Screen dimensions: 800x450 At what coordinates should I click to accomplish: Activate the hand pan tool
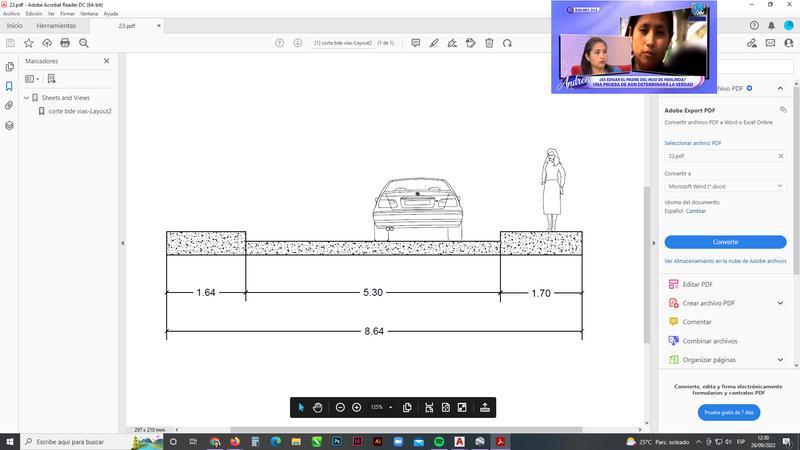click(318, 407)
